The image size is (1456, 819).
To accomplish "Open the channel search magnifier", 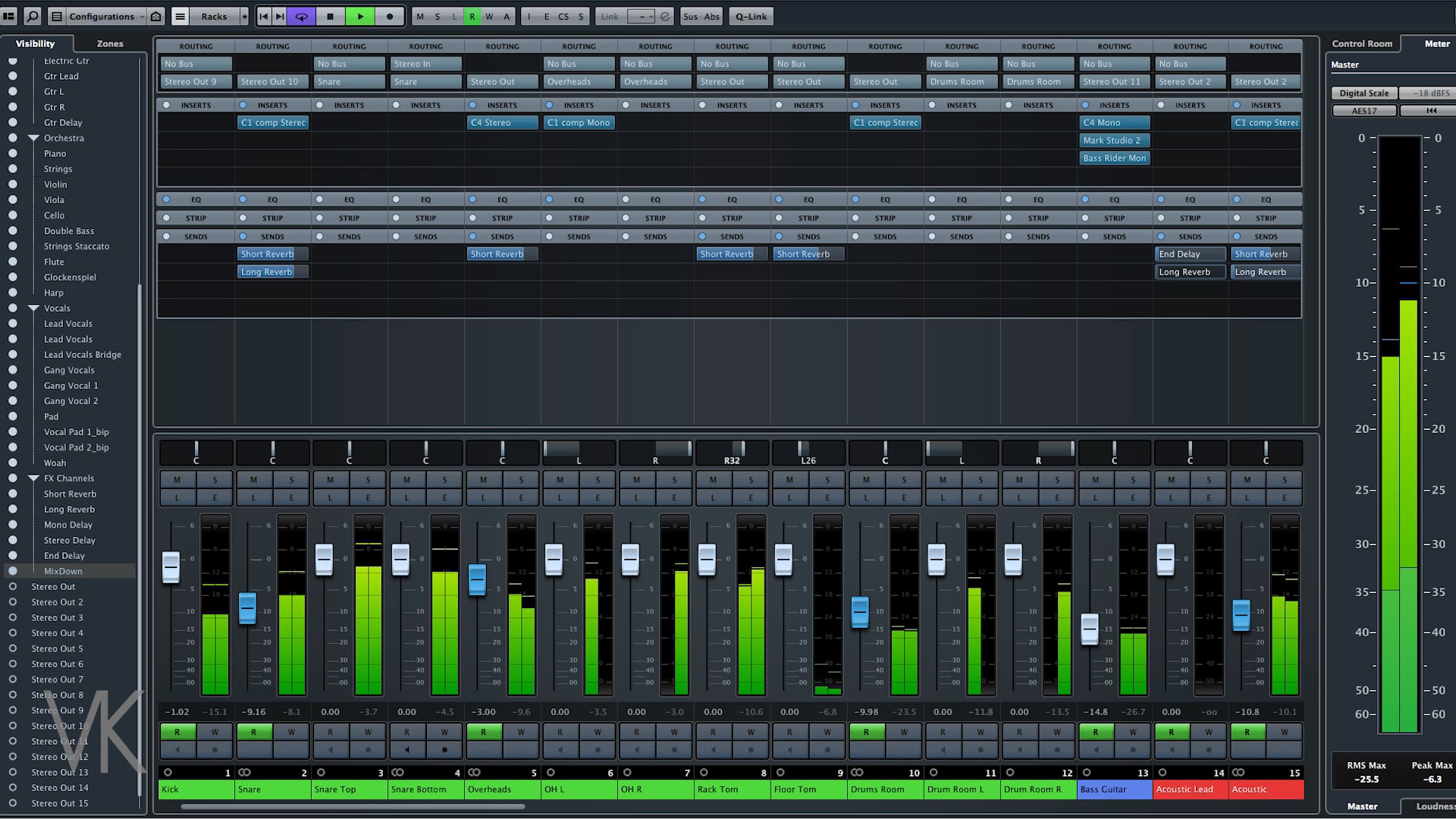I will click(33, 16).
